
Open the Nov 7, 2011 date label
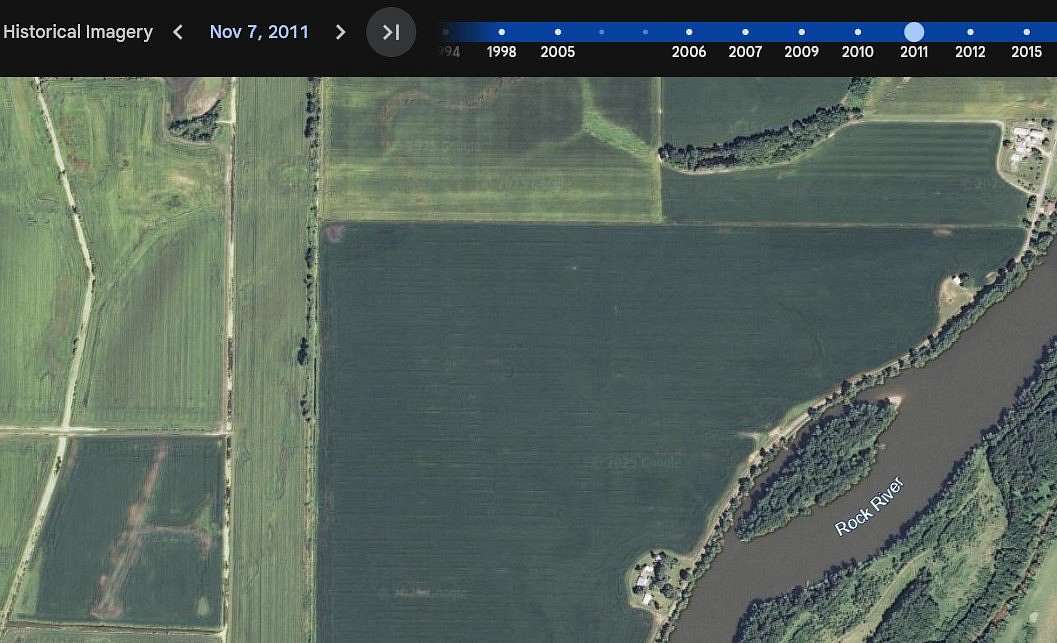tap(259, 31)
